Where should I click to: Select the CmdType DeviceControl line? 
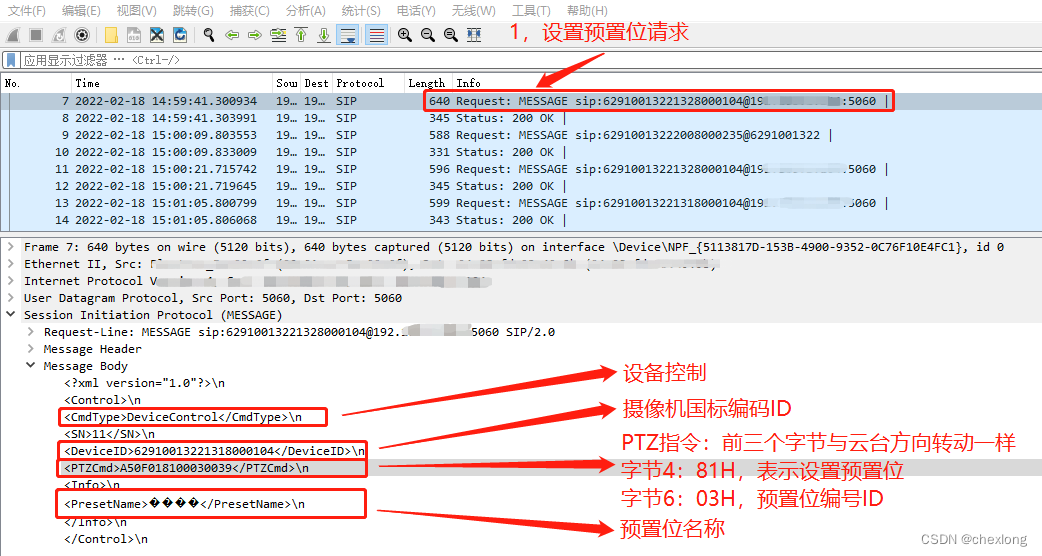coord(183,417)
